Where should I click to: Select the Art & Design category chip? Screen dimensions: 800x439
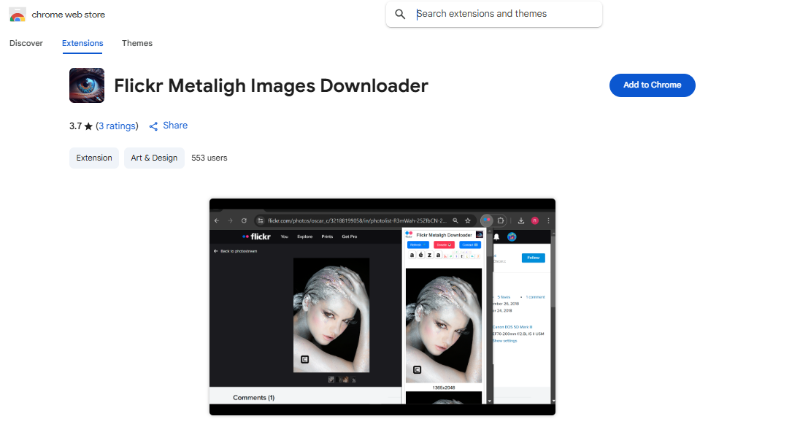pos(154,158)
